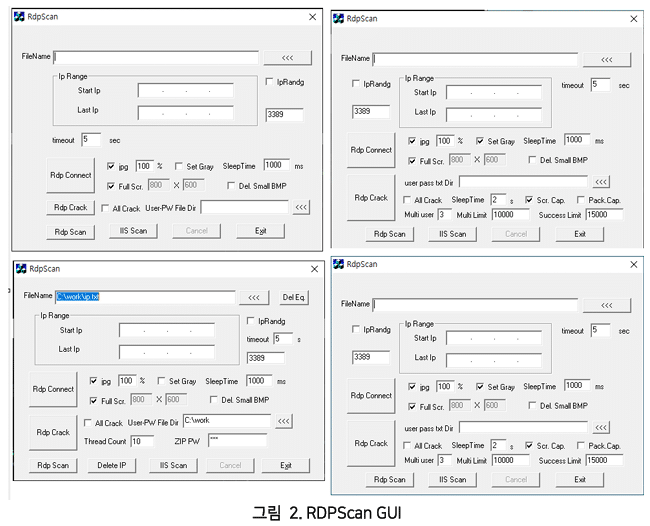Close the bottom-right RdpScan window

coord(634,264)
